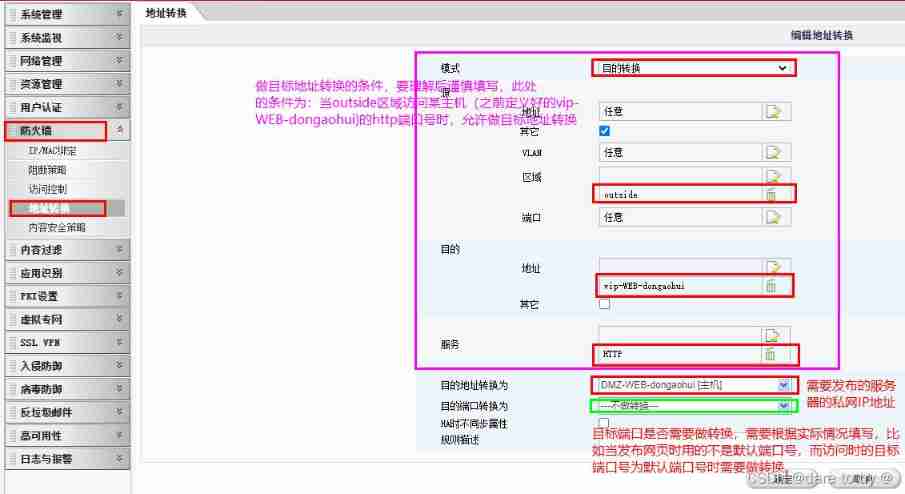The height and width of the screenshot is (494, 905).
Task: Select vip-WEB-dongaohui address entry
Action: click(x=644, y=286)
